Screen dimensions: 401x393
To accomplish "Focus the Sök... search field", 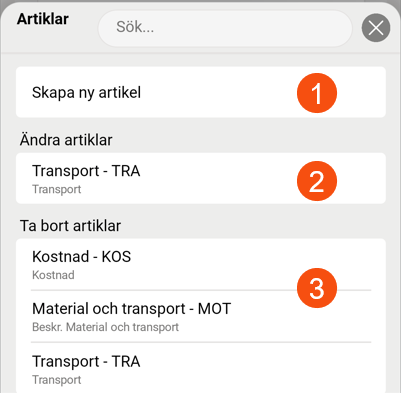I will pyautogui.click(x=225, y=28).
